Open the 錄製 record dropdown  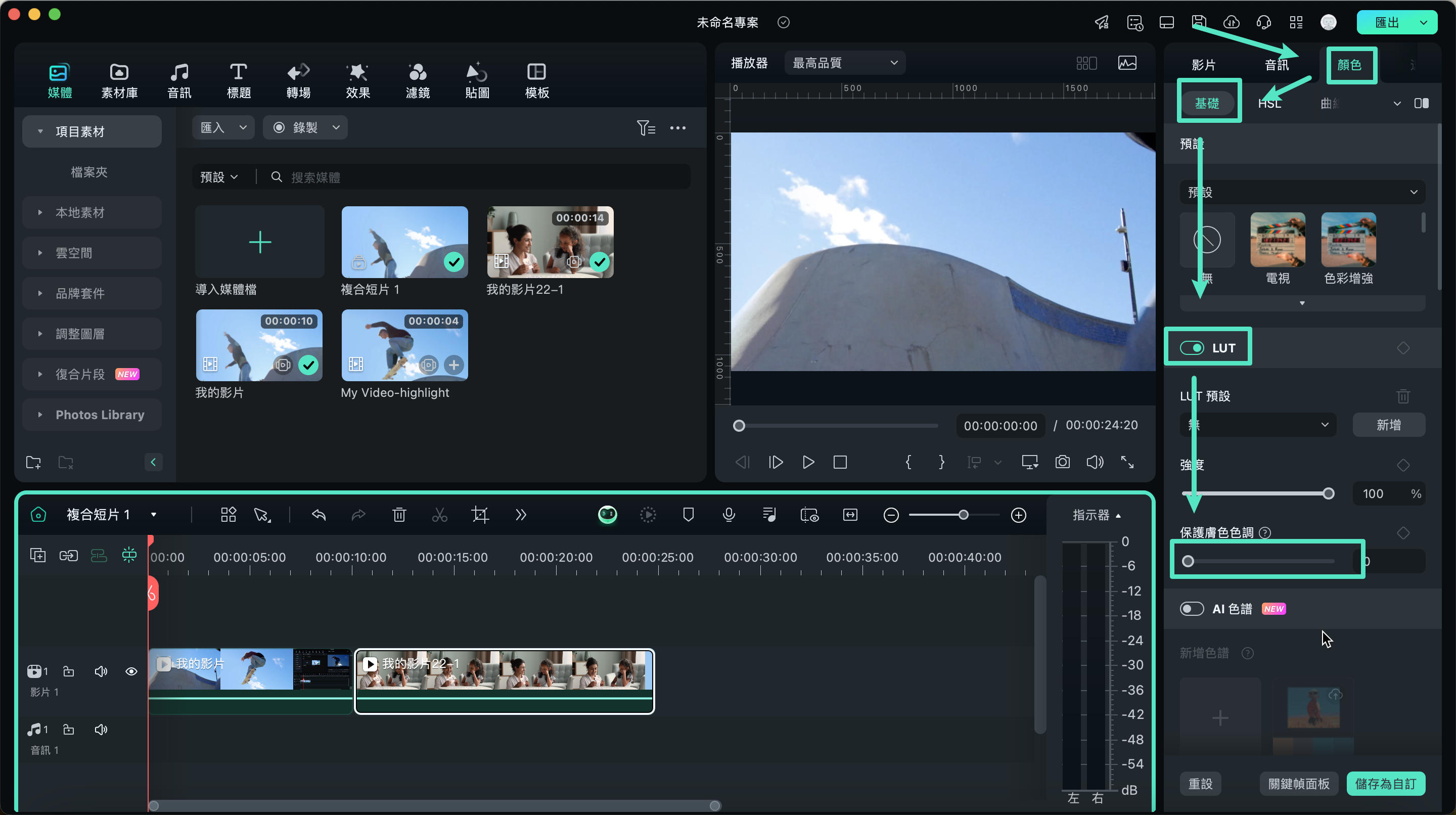(x=305, y=128)
